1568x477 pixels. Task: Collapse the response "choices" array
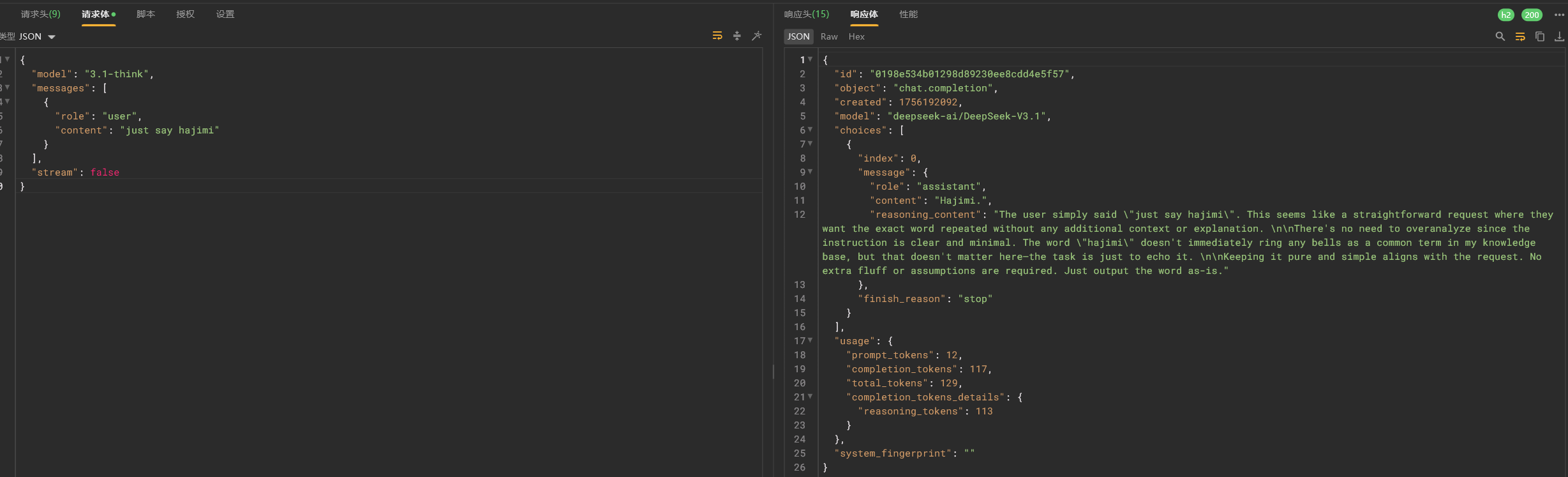(x=810, y=130)
